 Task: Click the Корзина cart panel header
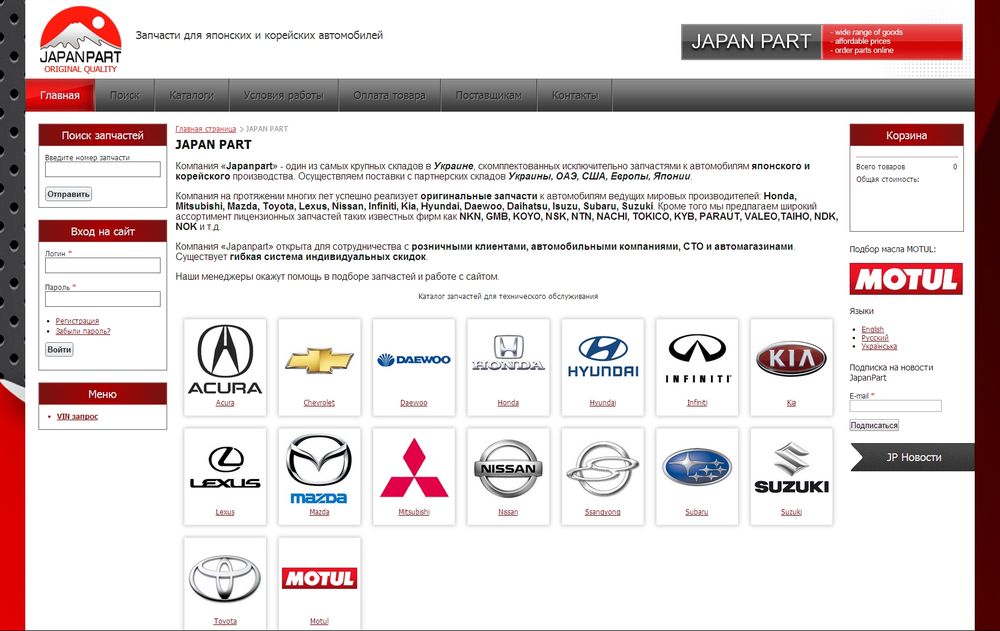tap(906, 135)
